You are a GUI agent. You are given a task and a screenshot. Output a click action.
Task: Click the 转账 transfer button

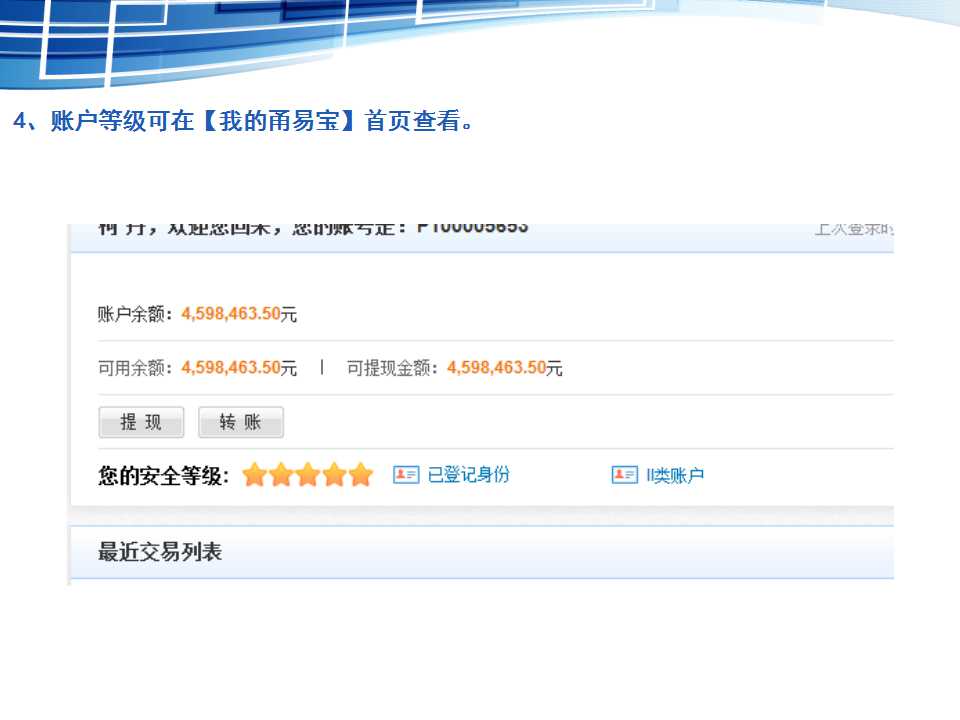[x=241, y=422]
